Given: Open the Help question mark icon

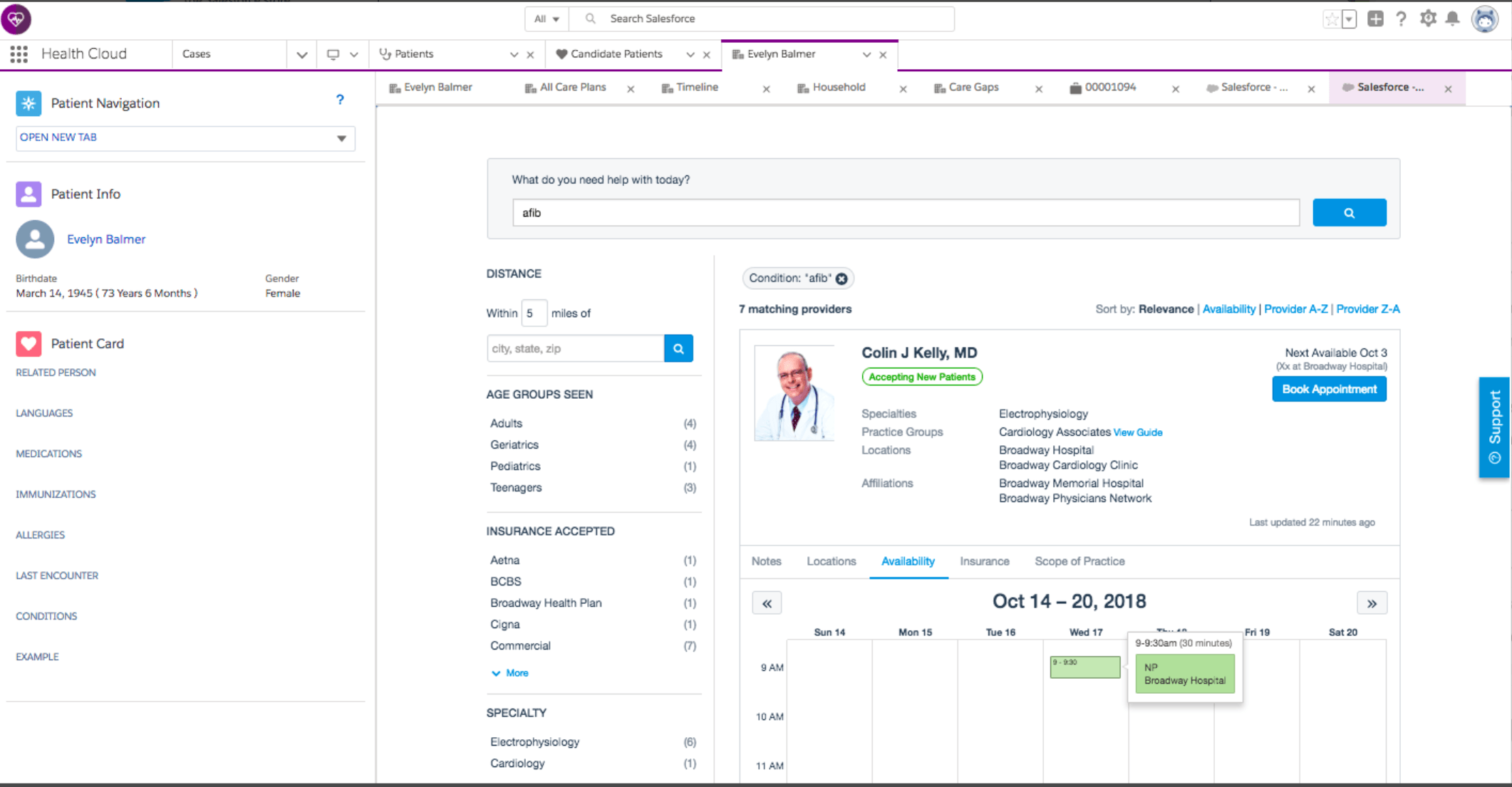Looking at the screenshot, I should pos(1401,19).
